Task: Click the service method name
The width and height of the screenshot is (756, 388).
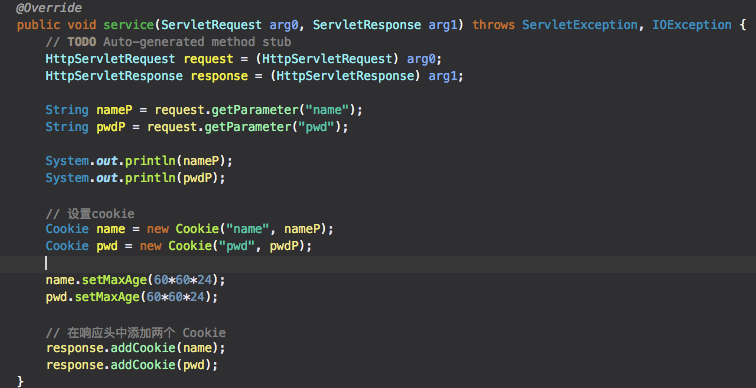Action: pyautogui.click(x=128, y=25)
